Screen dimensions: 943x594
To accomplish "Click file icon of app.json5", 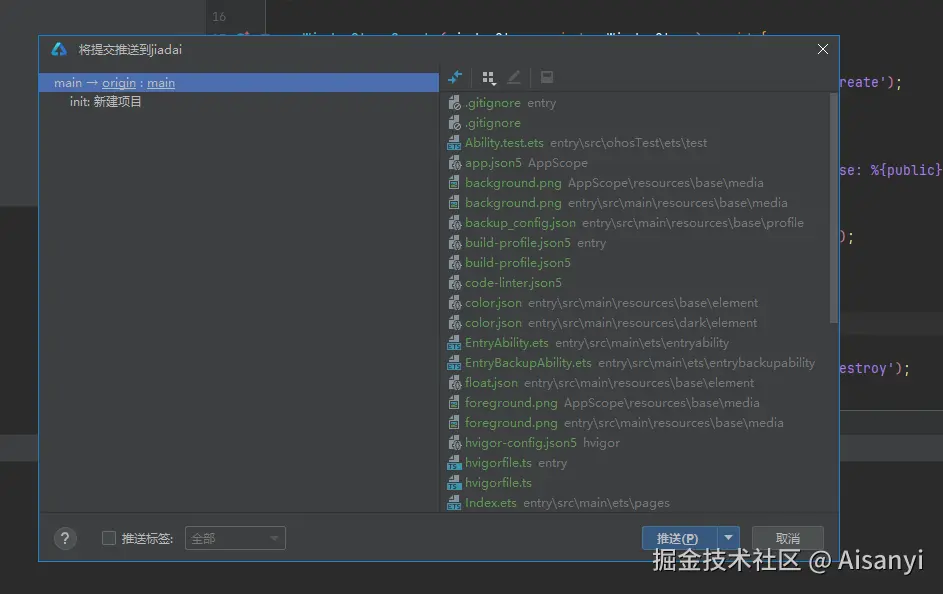I will click(455, 163).
